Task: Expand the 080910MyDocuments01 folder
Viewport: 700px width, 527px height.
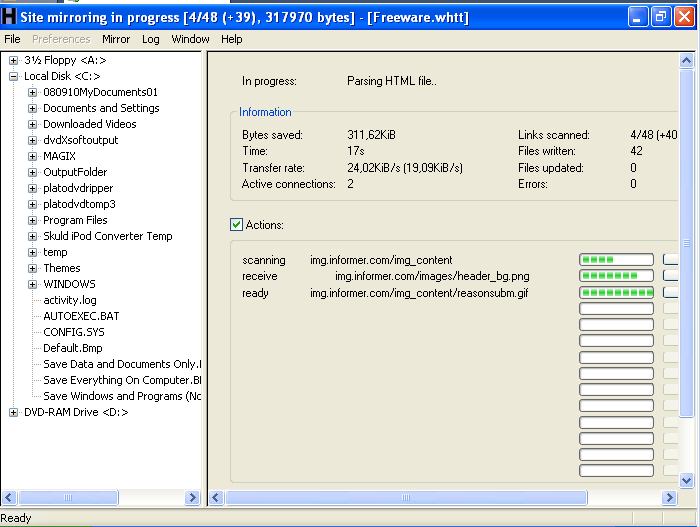Action: pos(32,92)
